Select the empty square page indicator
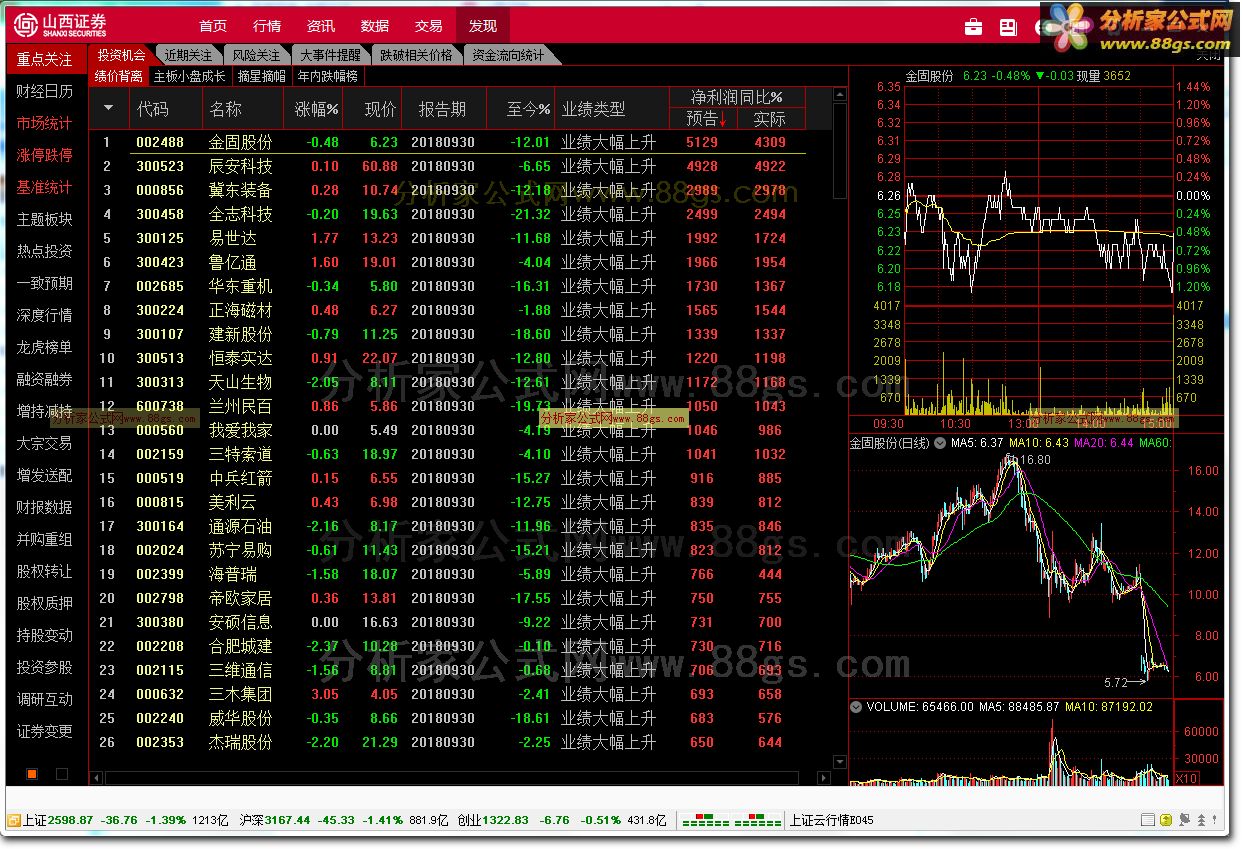Viewport: 1242px width, 849px height. pyautogui.click(x=62, y=774)
